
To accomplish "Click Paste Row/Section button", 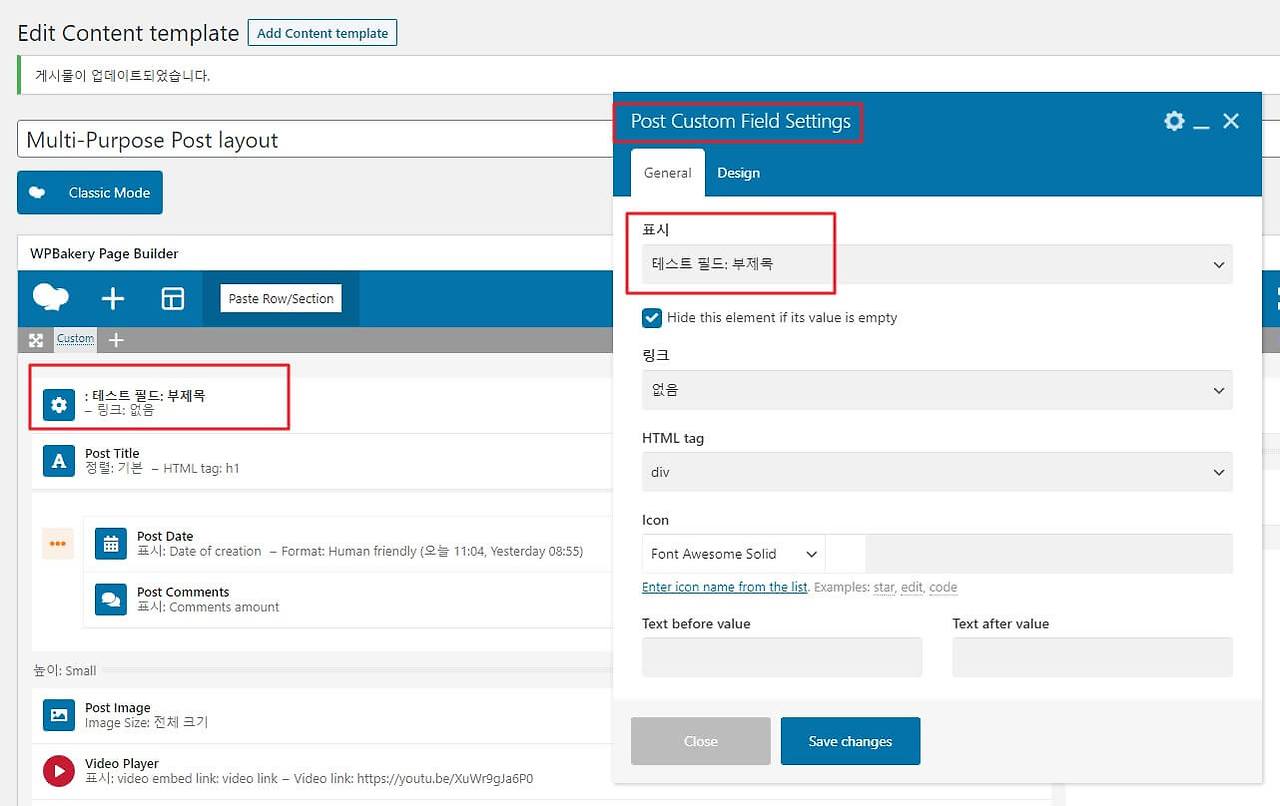I will click(281, 298).
